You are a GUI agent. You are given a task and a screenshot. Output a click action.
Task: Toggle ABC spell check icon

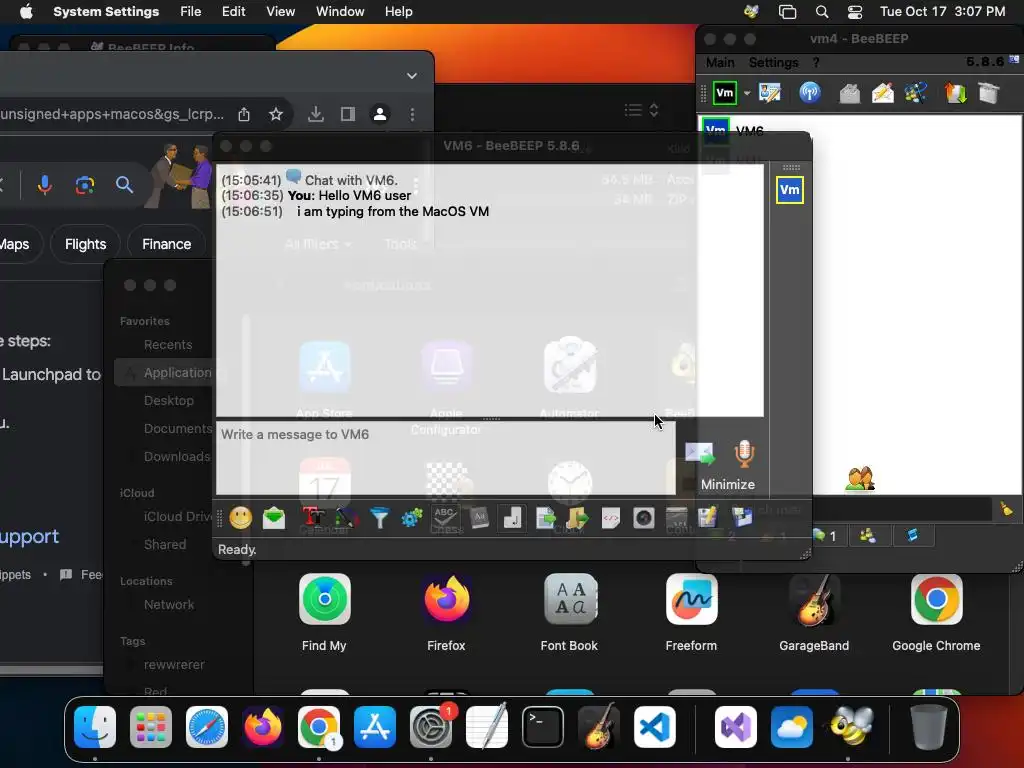445,518
